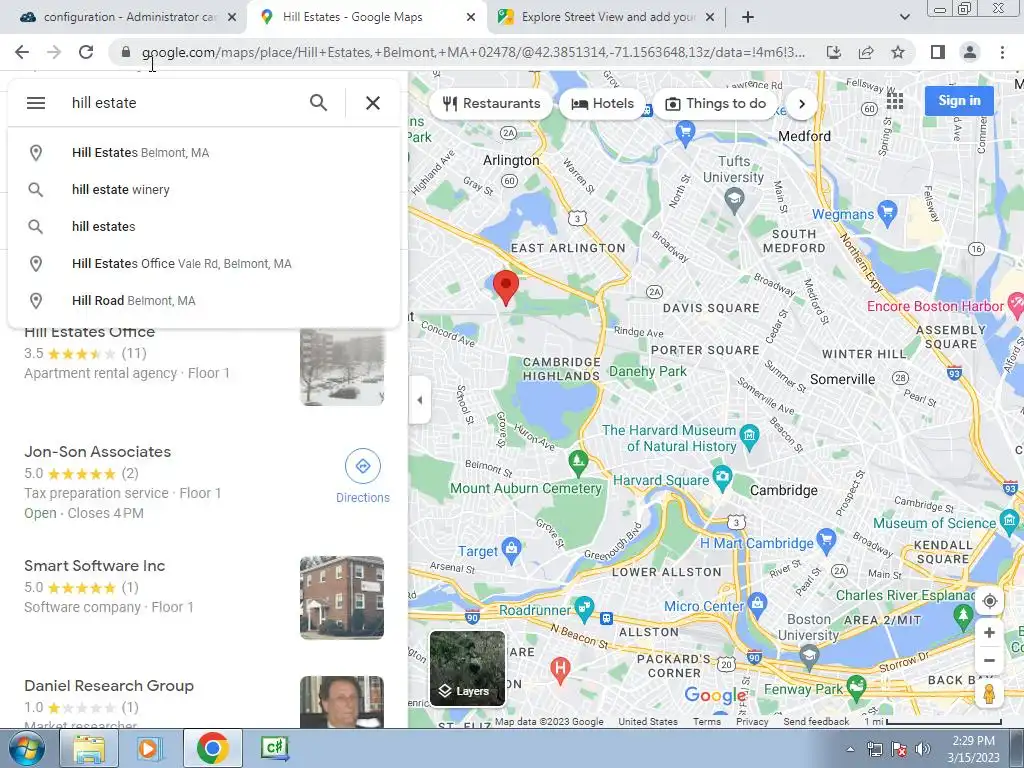Click the Roadrunner restaurant pin

pos(584,609)
